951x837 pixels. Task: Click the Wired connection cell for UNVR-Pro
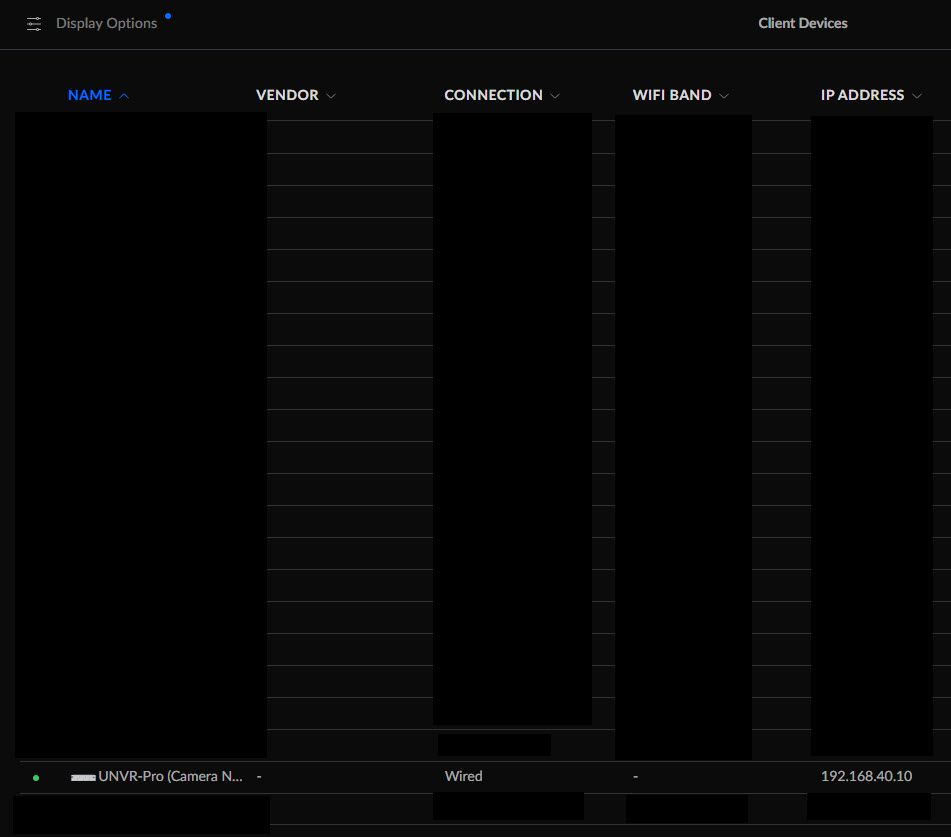click(463, 776)
